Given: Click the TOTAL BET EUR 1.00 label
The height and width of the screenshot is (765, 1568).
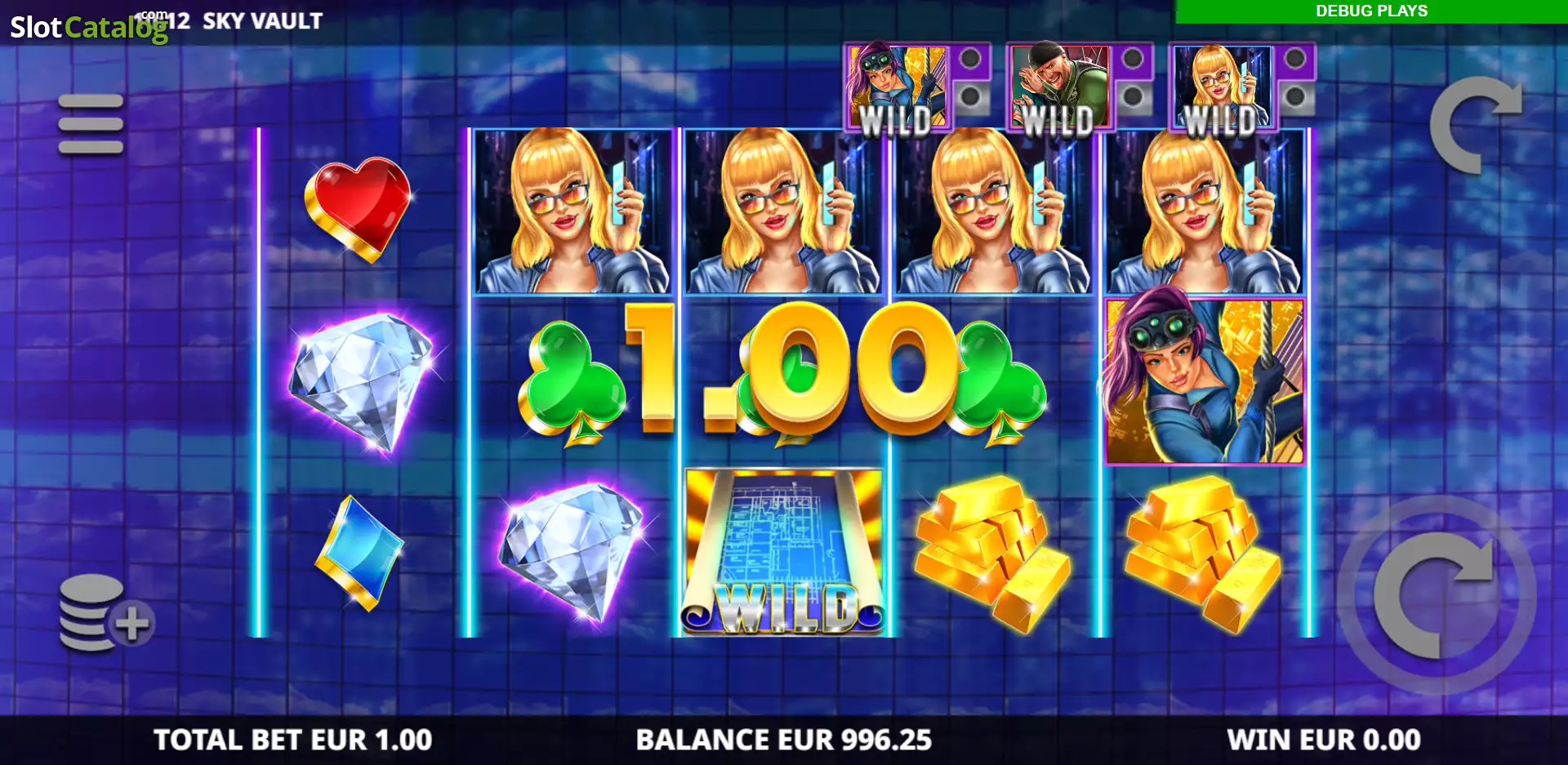Looking at the screenshot, I should click(293, 740).
